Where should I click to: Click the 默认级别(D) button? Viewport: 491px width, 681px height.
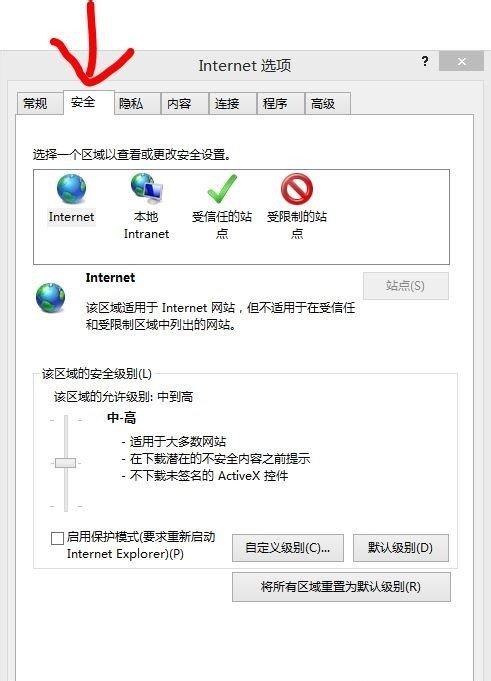(x=401, y=548)
